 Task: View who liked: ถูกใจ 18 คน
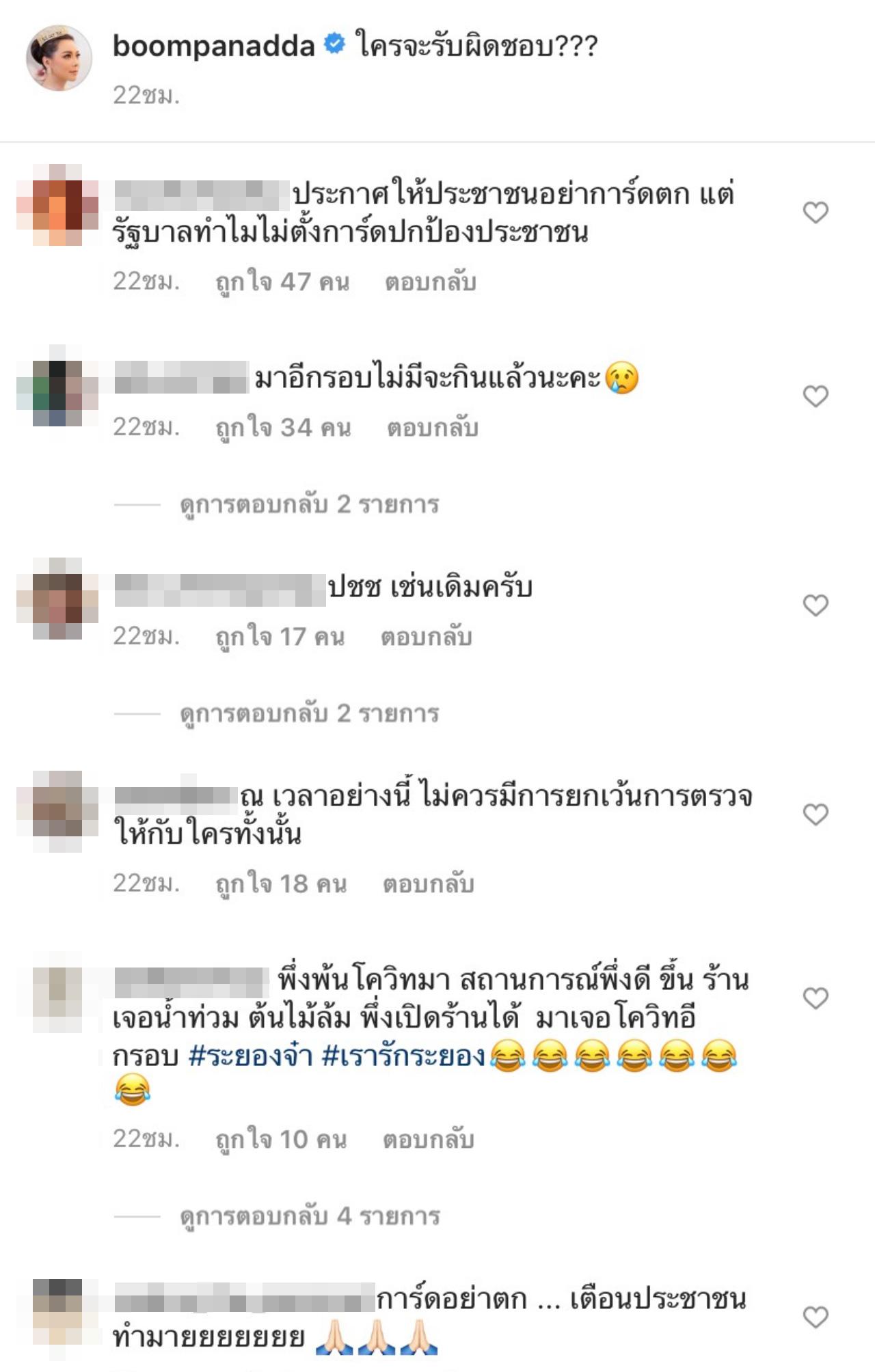coord(282,884)
